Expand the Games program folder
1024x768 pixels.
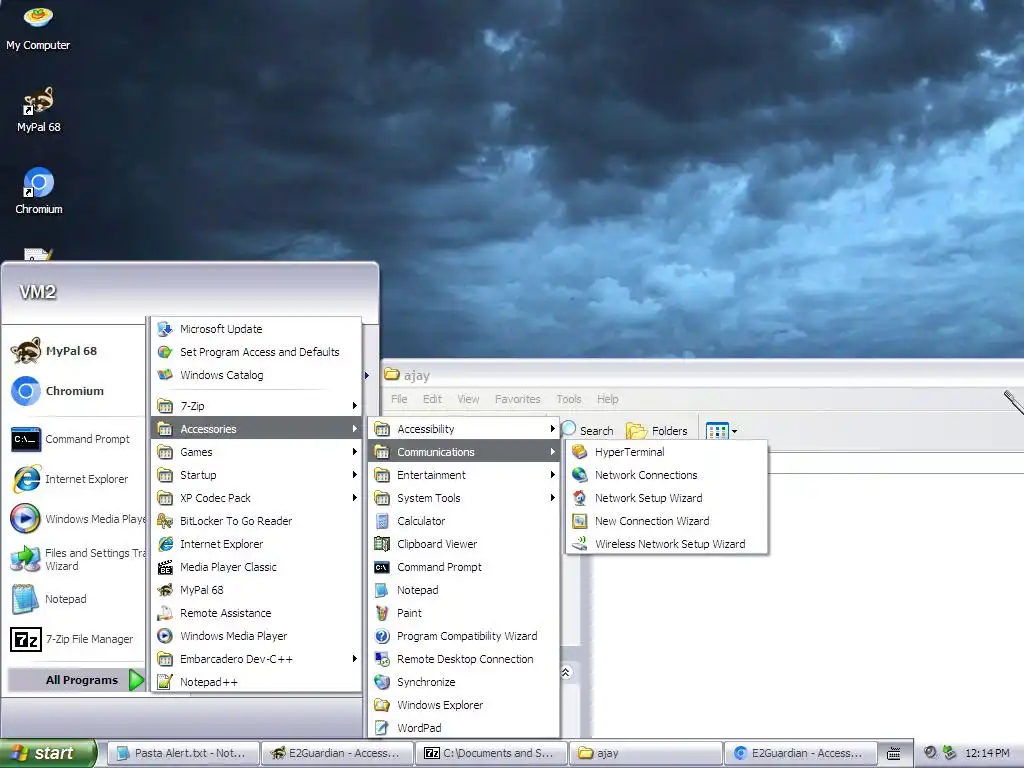coord(257,452)
